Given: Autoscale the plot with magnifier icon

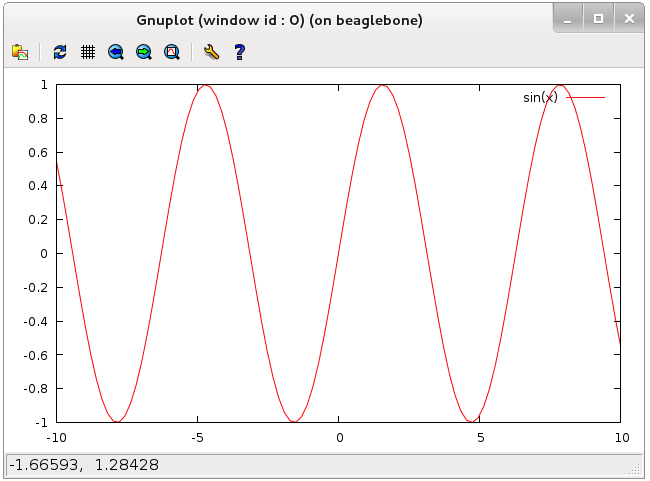Looking at the screenshot, I should pyautogui.click(x=172, y=52).
